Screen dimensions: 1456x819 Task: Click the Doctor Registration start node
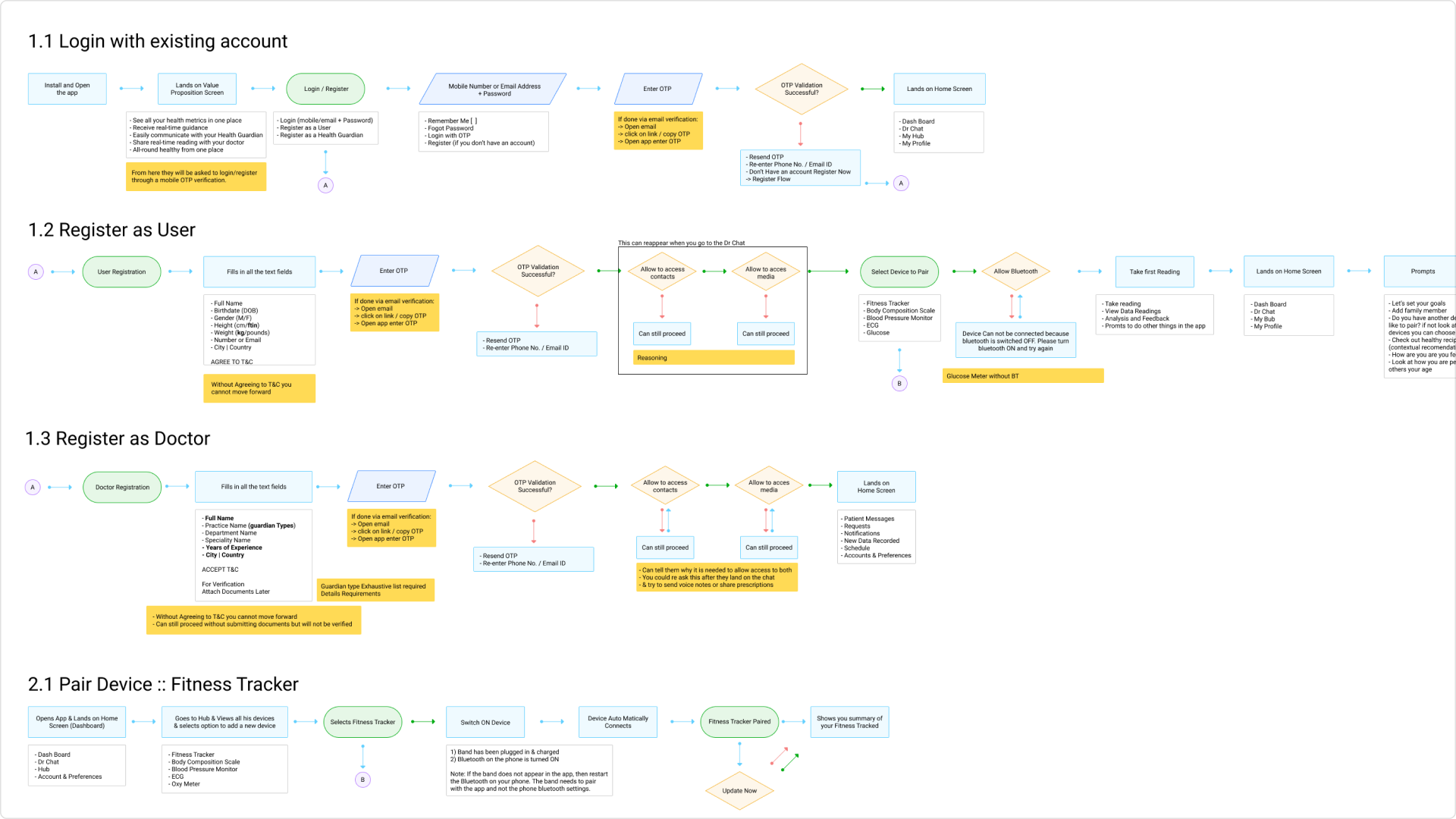tap(122, 487)
